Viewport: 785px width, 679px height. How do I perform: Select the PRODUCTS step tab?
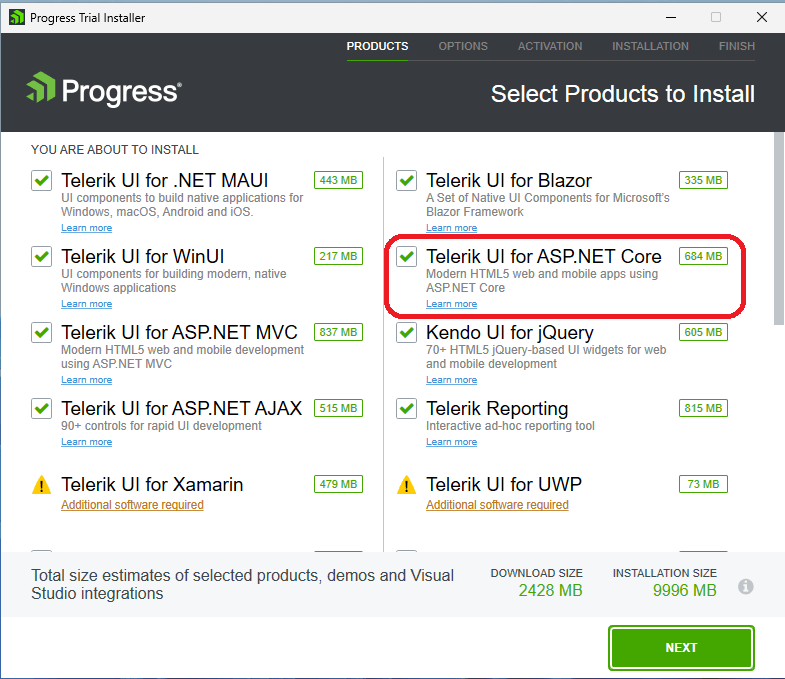click(377, 46)
